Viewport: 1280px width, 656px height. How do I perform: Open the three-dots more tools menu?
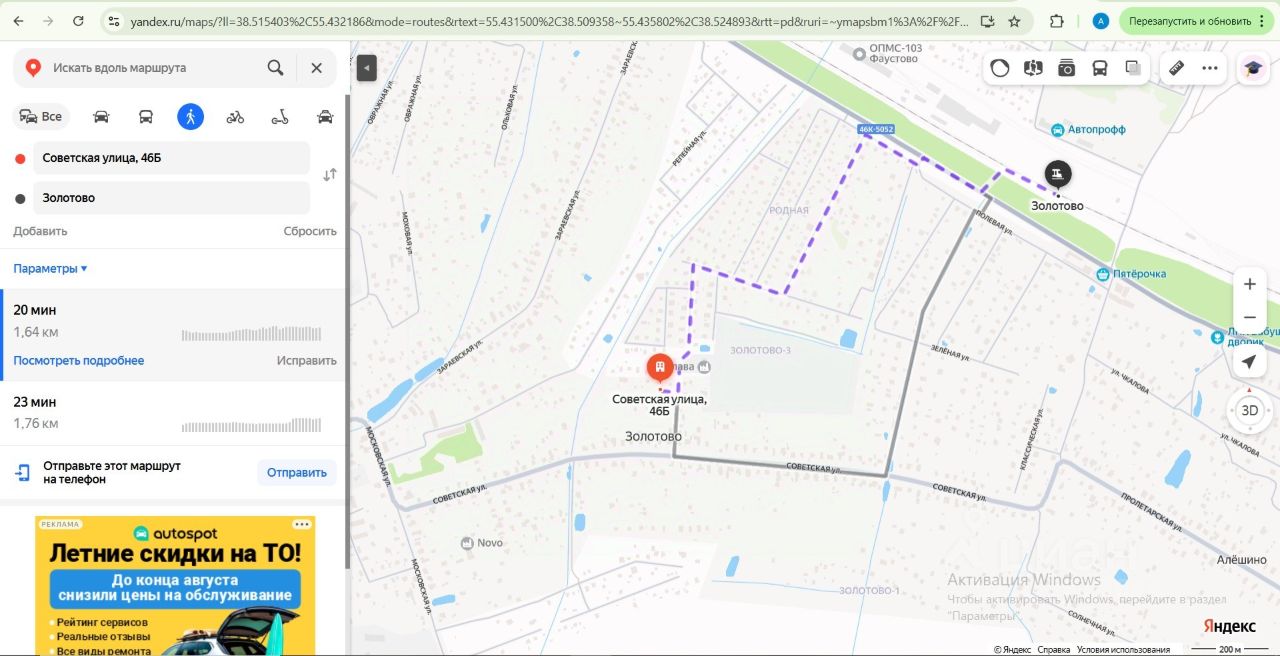pos(1210,68)
